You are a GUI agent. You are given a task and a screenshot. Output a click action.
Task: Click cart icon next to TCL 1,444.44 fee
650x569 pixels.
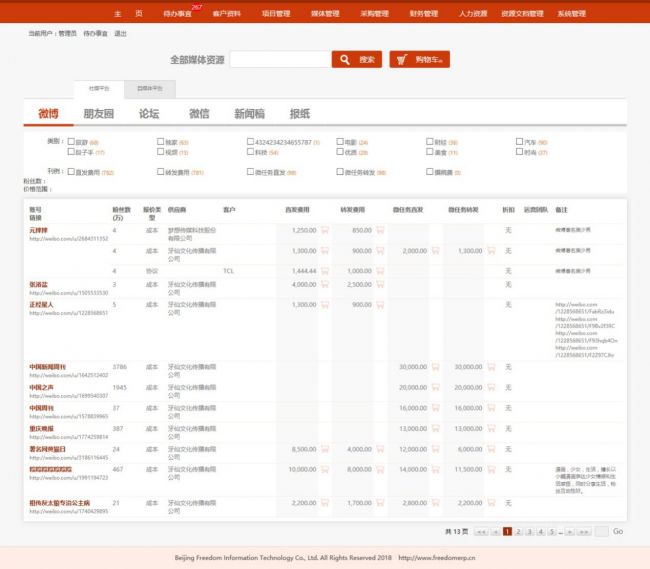coord(324,271)
